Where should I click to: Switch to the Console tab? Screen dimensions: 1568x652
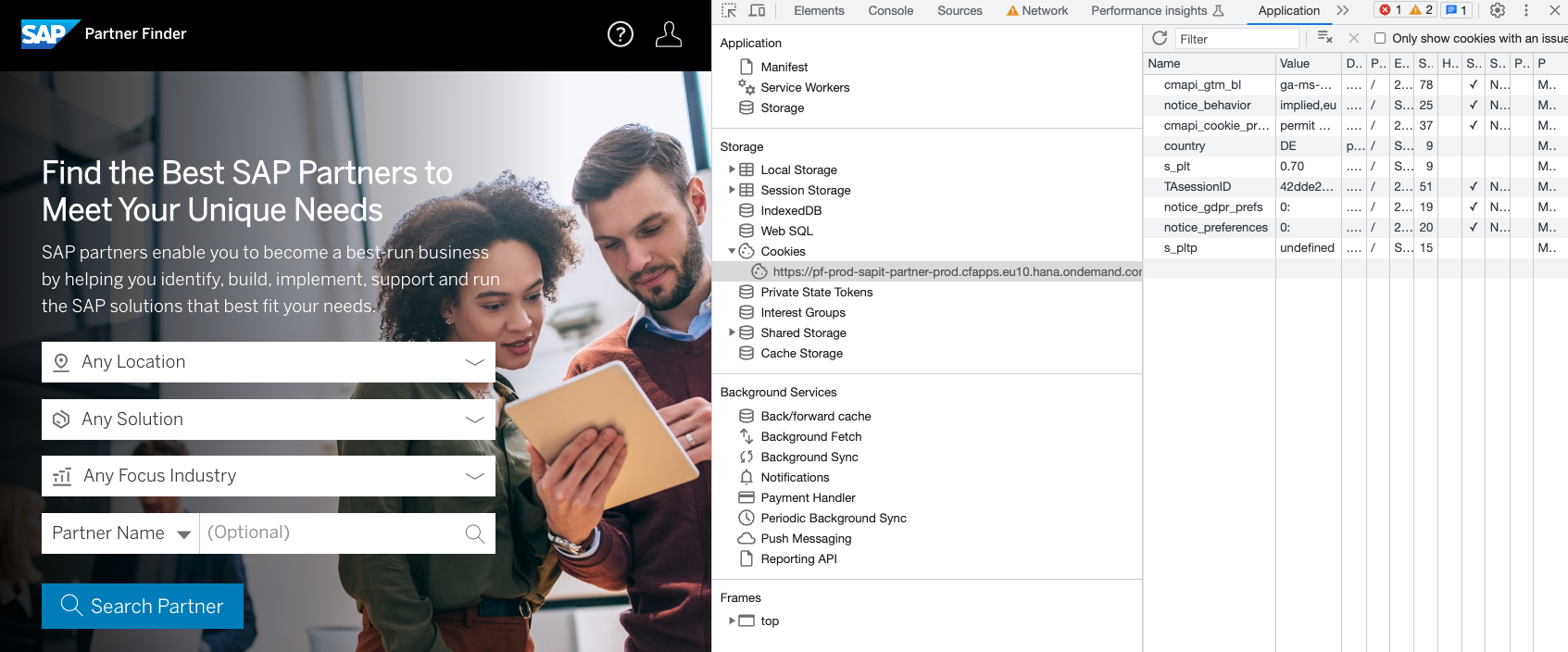click(891, 10)
